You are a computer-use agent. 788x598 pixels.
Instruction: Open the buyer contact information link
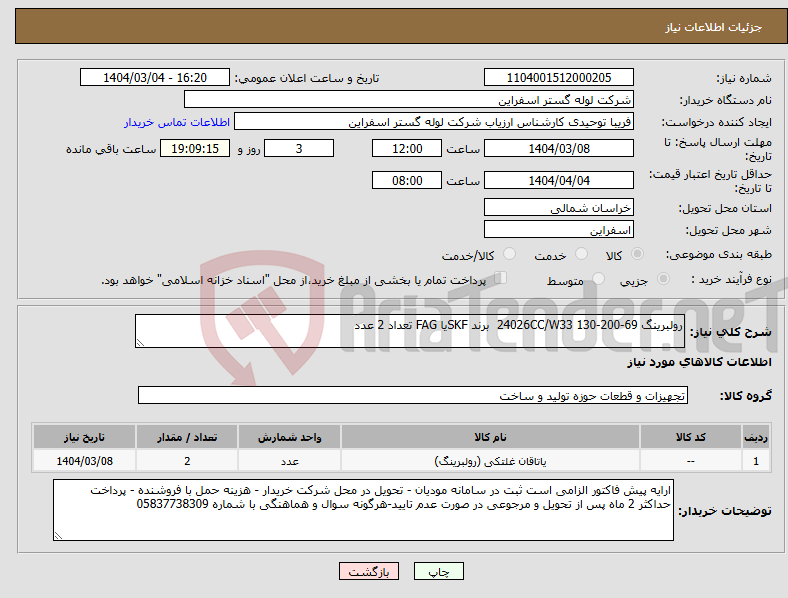(x=177, y=122)
